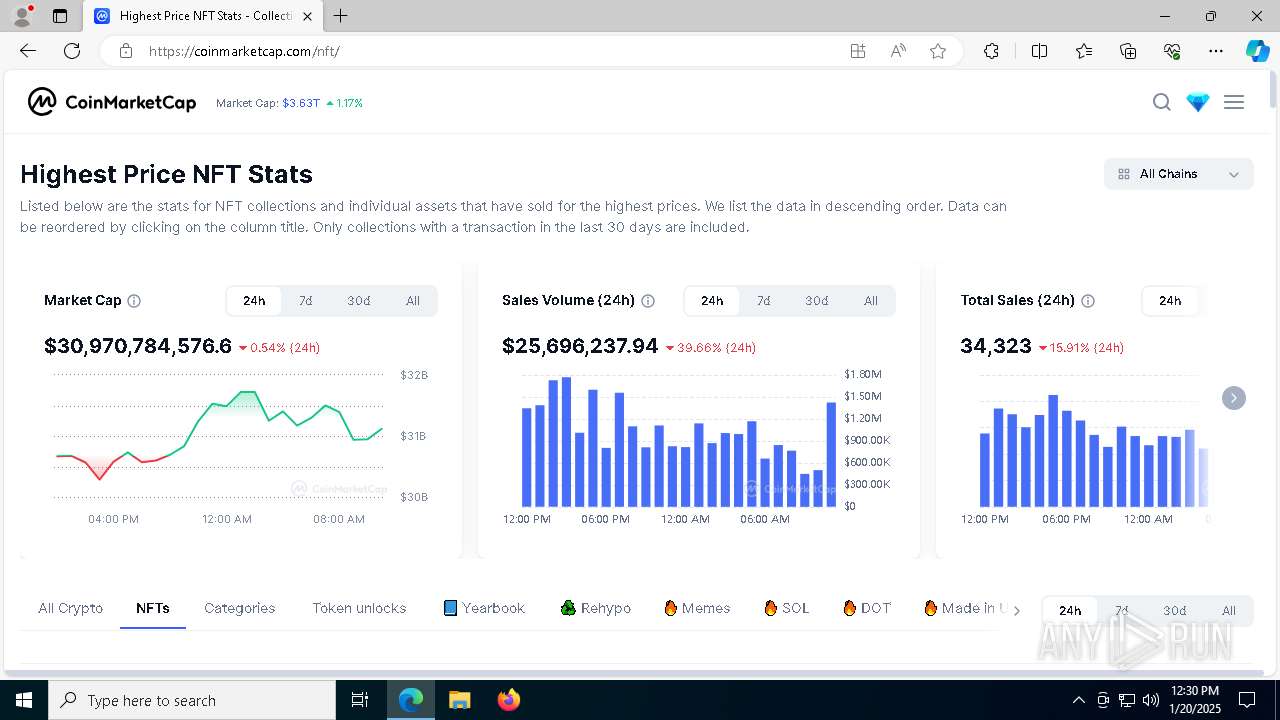
Task: Refresh the current page
Action: [x=72, y=51]
